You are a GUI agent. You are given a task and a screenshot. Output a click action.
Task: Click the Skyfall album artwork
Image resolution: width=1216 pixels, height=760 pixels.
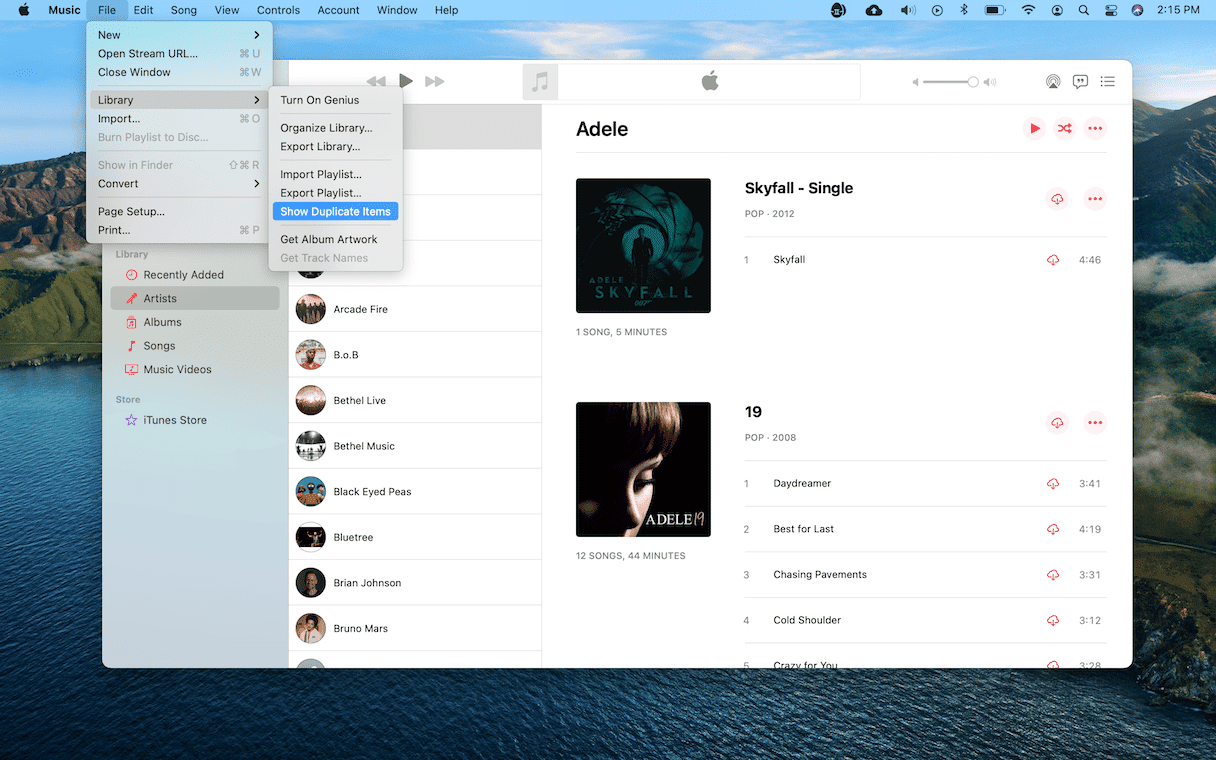click(643, 246)
